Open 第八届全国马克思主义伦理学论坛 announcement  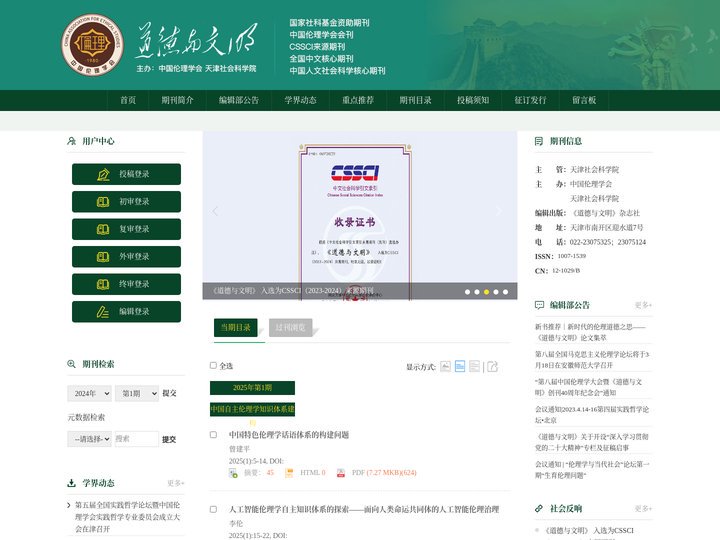click(x=592, y=360)
